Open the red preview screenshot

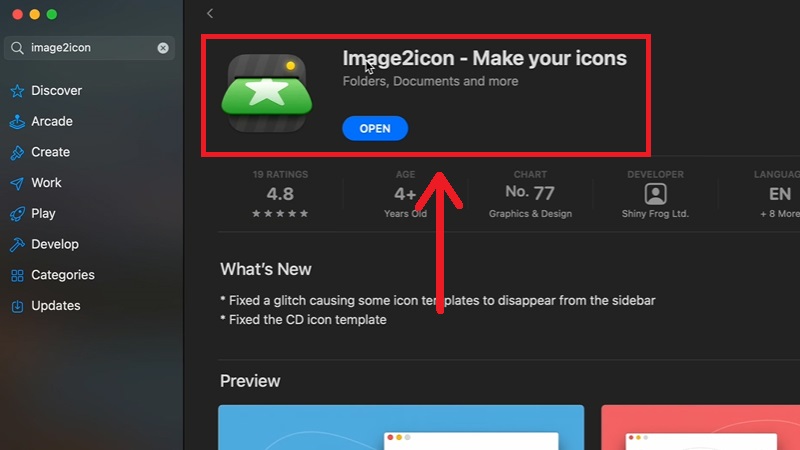click(x=701, y=428)
